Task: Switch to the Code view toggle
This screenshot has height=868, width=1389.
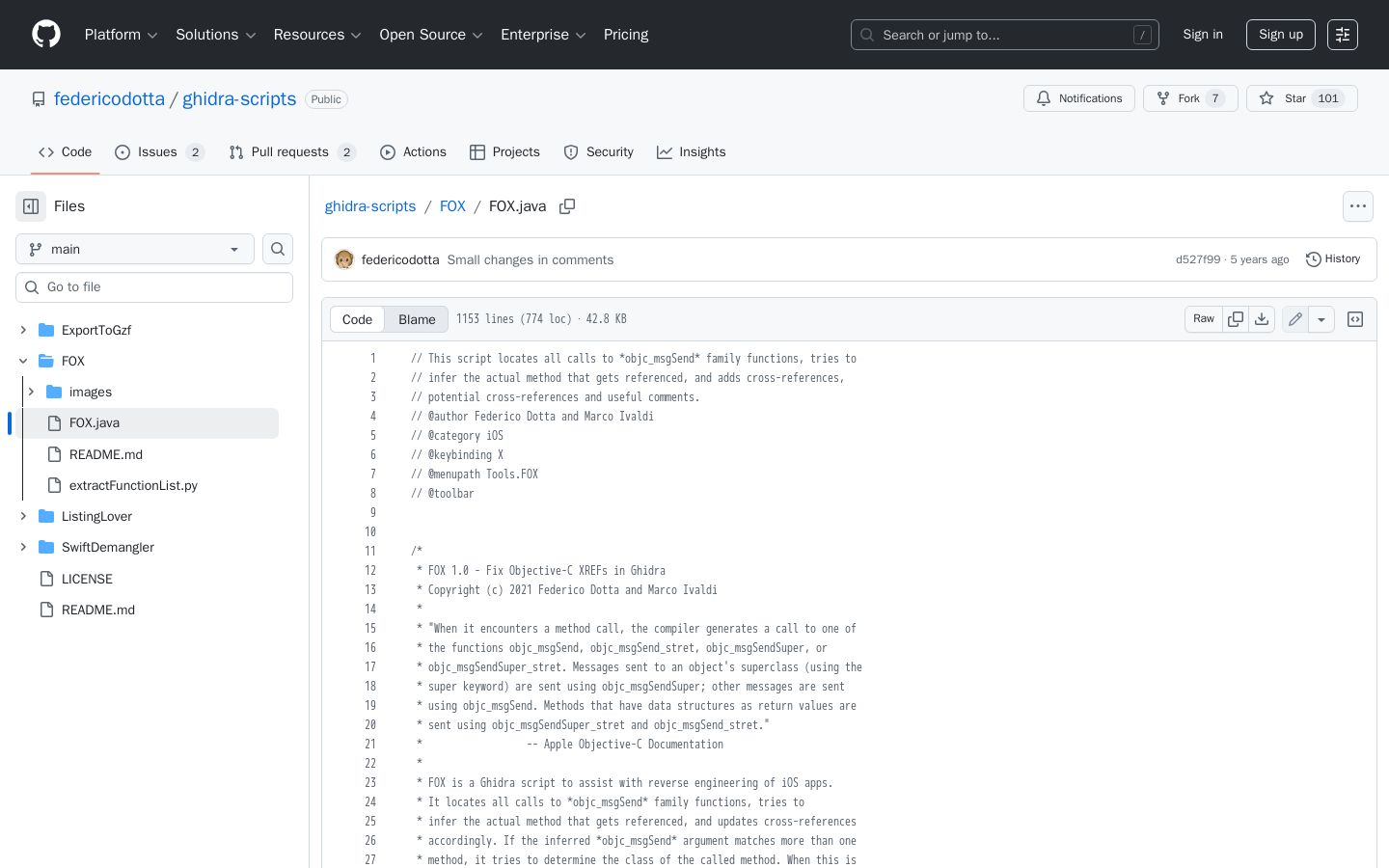Action: pos(357,319)
